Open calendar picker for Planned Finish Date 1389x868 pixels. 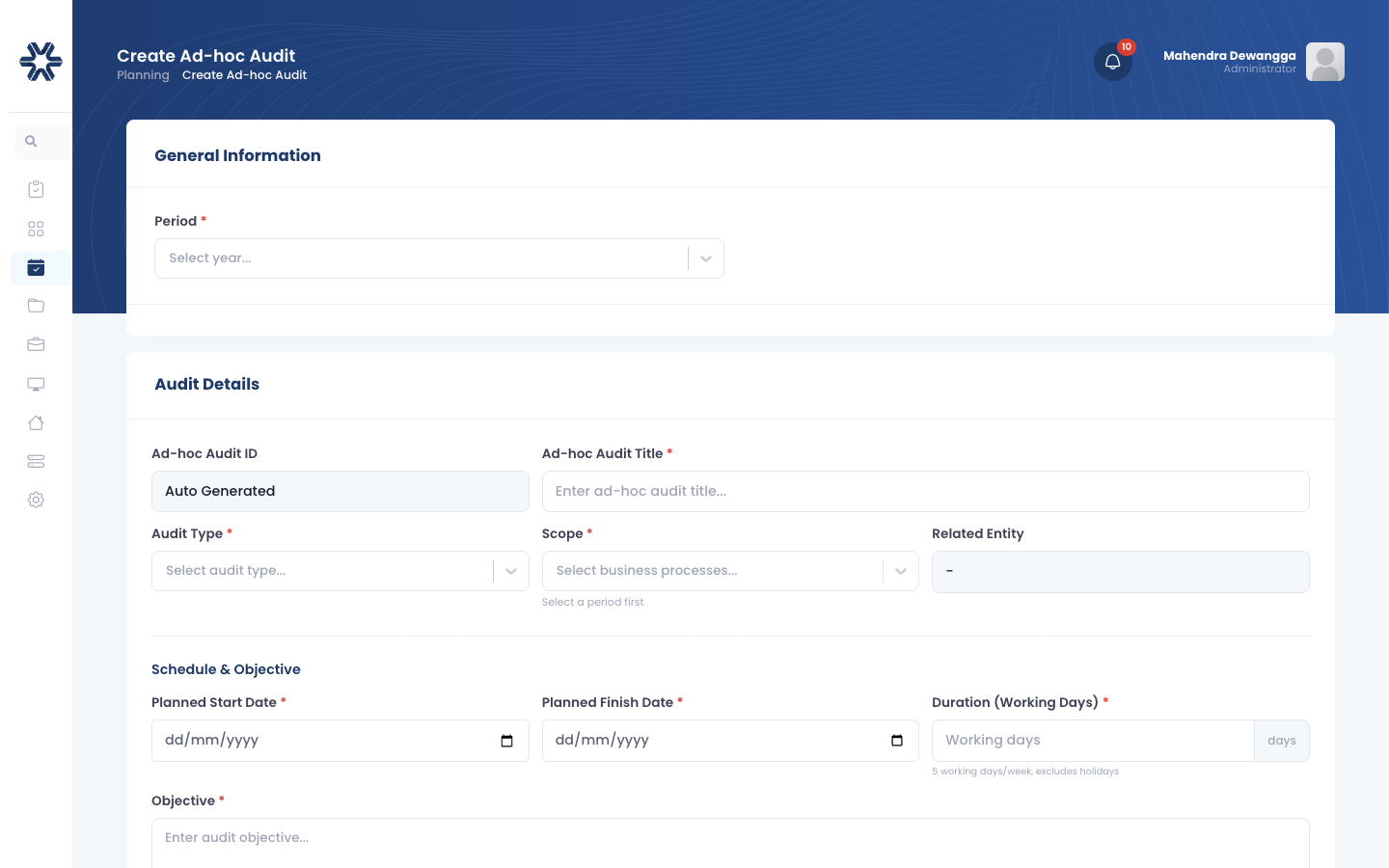click(897, 741)
